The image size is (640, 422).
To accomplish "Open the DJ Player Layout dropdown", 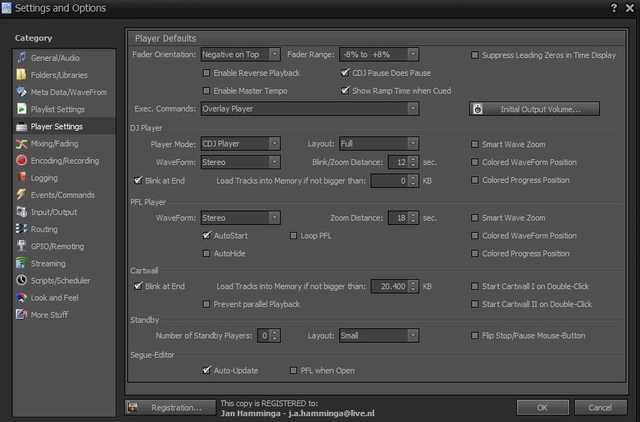I will [379, 144].
